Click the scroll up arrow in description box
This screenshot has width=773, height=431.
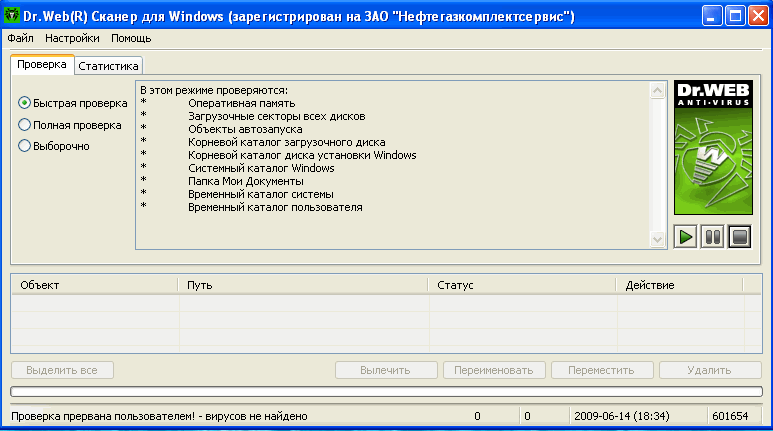[x=657, y=91]
